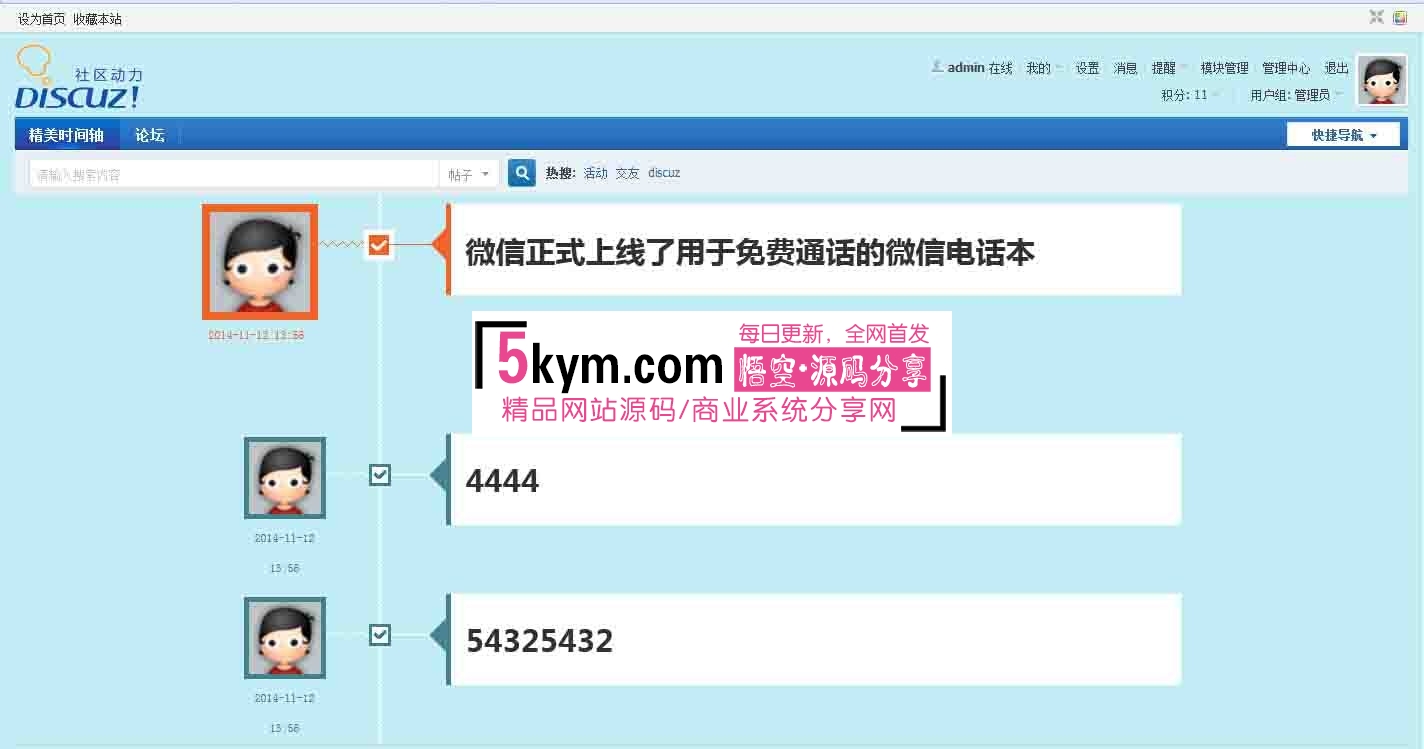Open the post titled 4444
This screenshot has width=1424, height=749.
pos(502,481)
